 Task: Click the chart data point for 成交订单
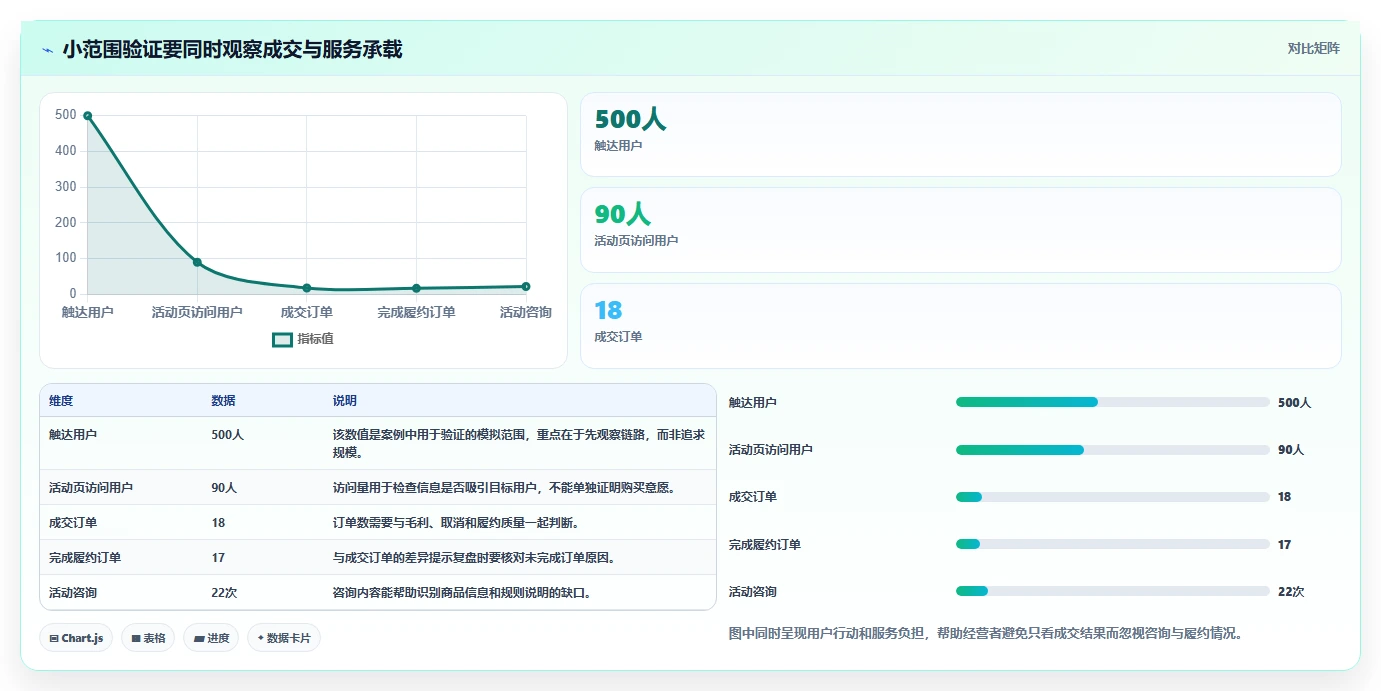[x=307, y=288]
